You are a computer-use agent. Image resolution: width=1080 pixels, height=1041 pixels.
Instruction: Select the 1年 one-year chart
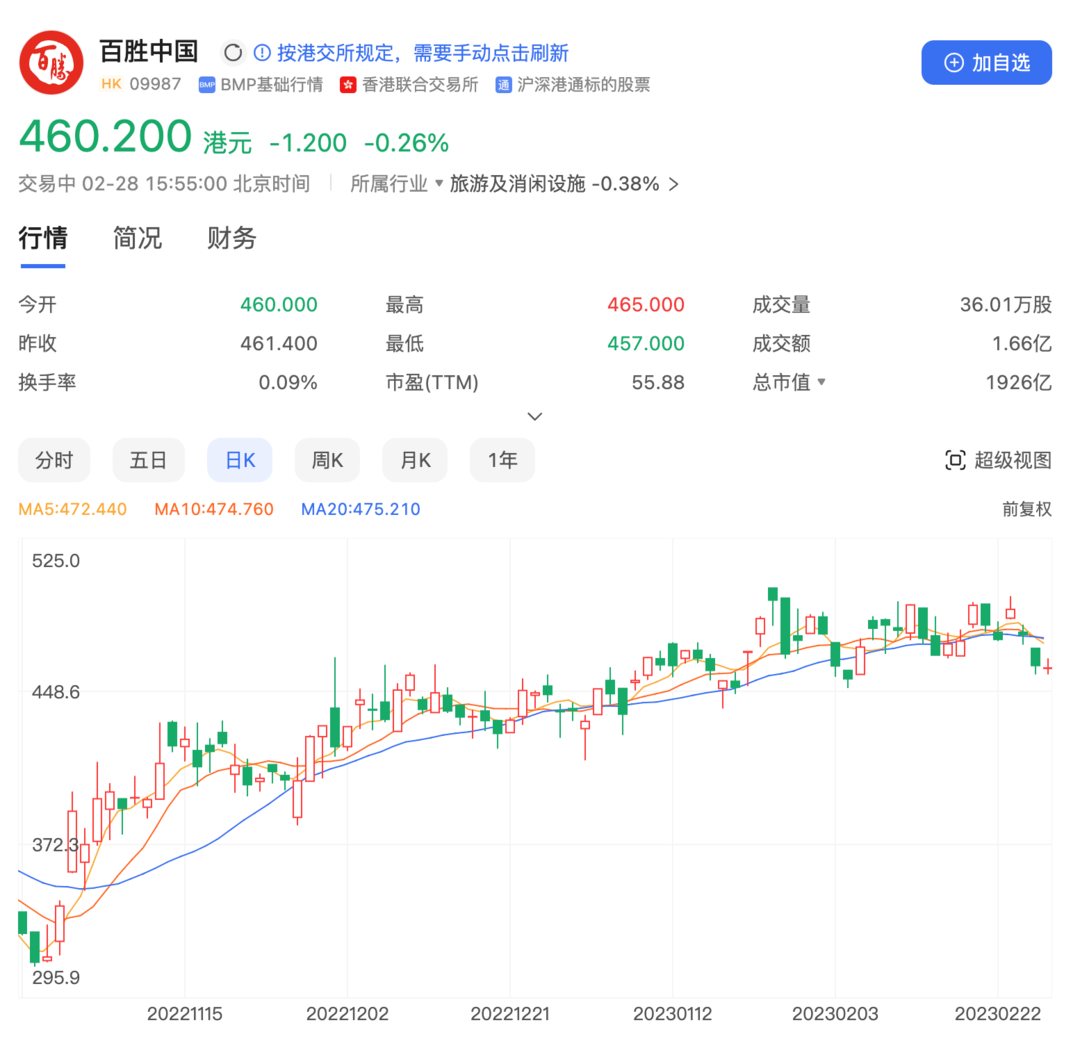502,460
